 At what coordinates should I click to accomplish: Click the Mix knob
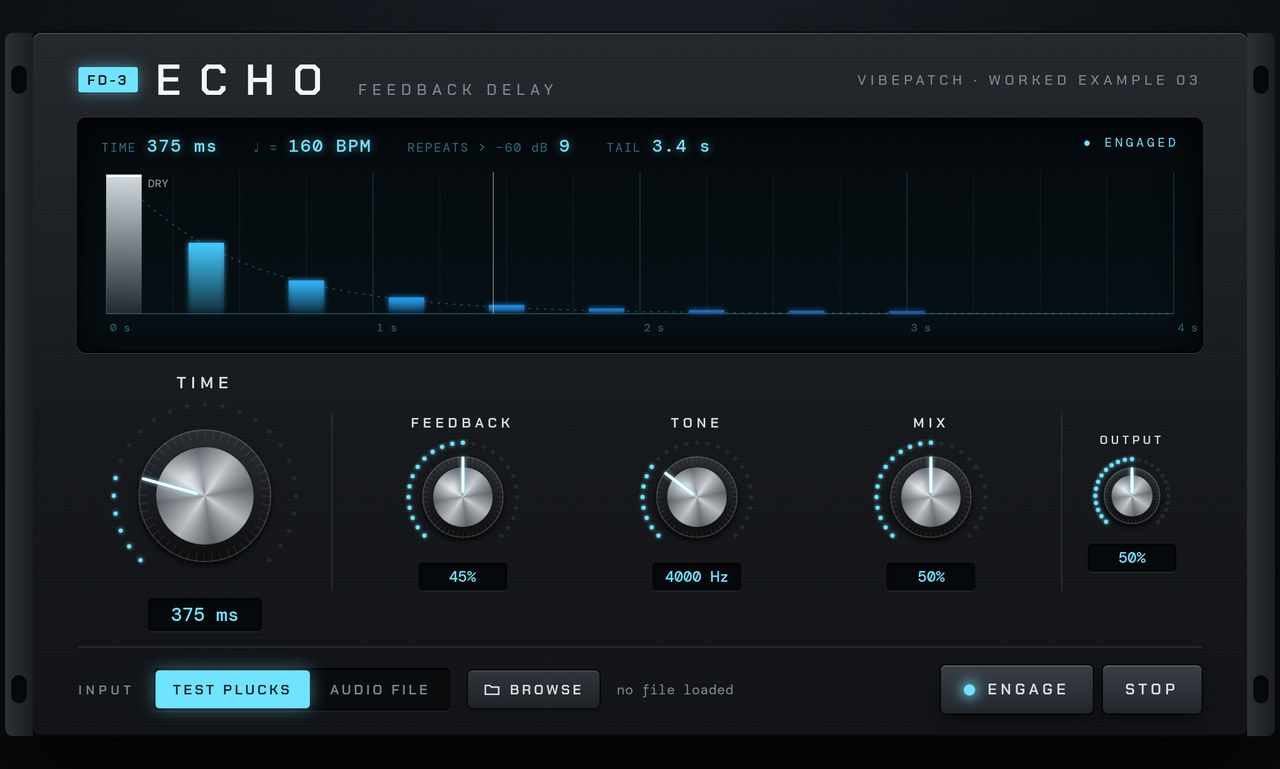(931, 497)
